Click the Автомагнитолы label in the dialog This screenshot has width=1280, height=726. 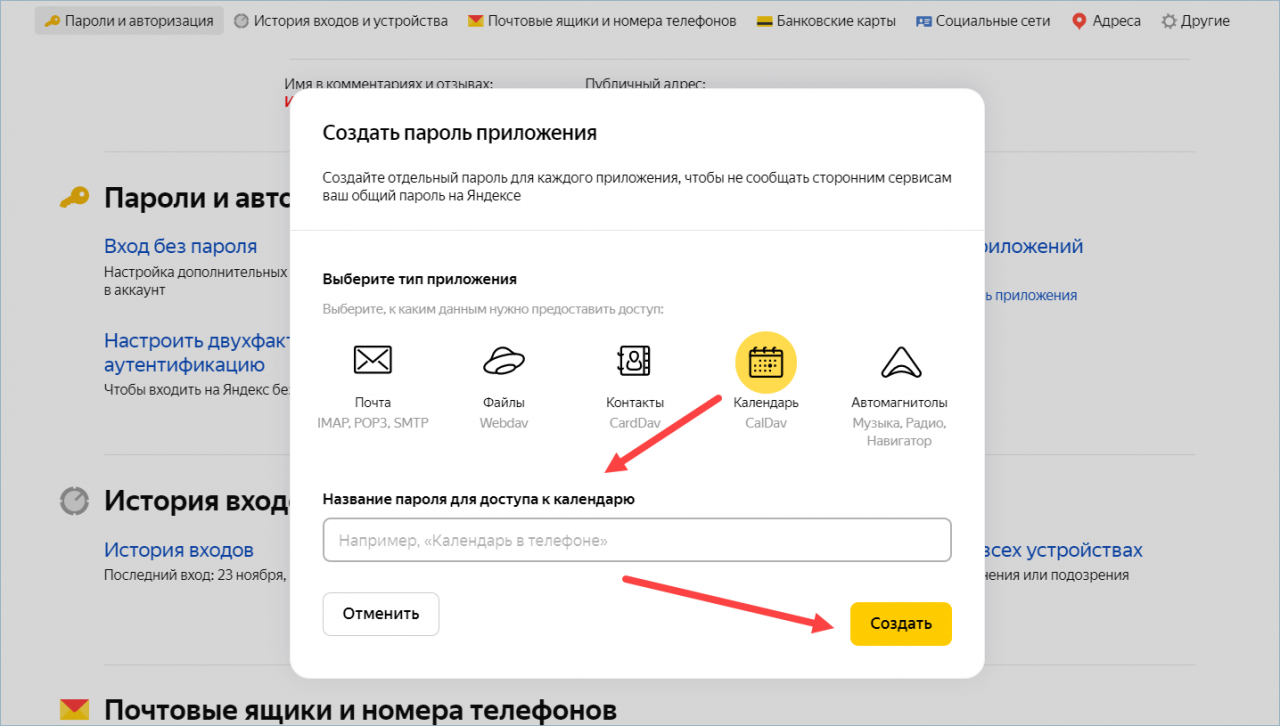(899, 403)
